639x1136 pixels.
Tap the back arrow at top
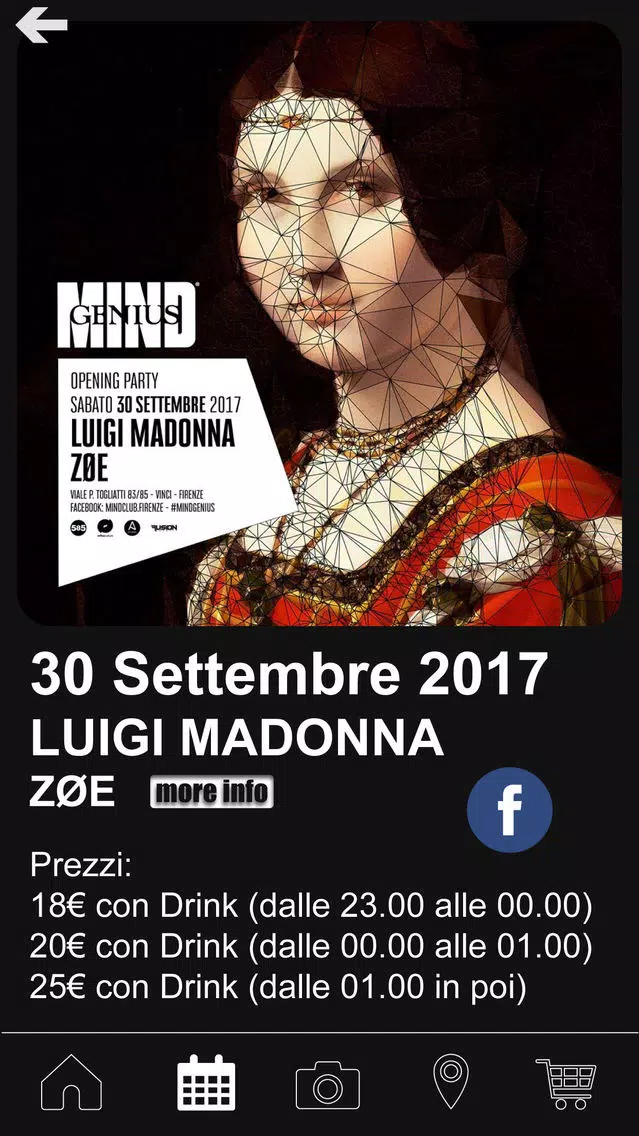tap(41, 25)
